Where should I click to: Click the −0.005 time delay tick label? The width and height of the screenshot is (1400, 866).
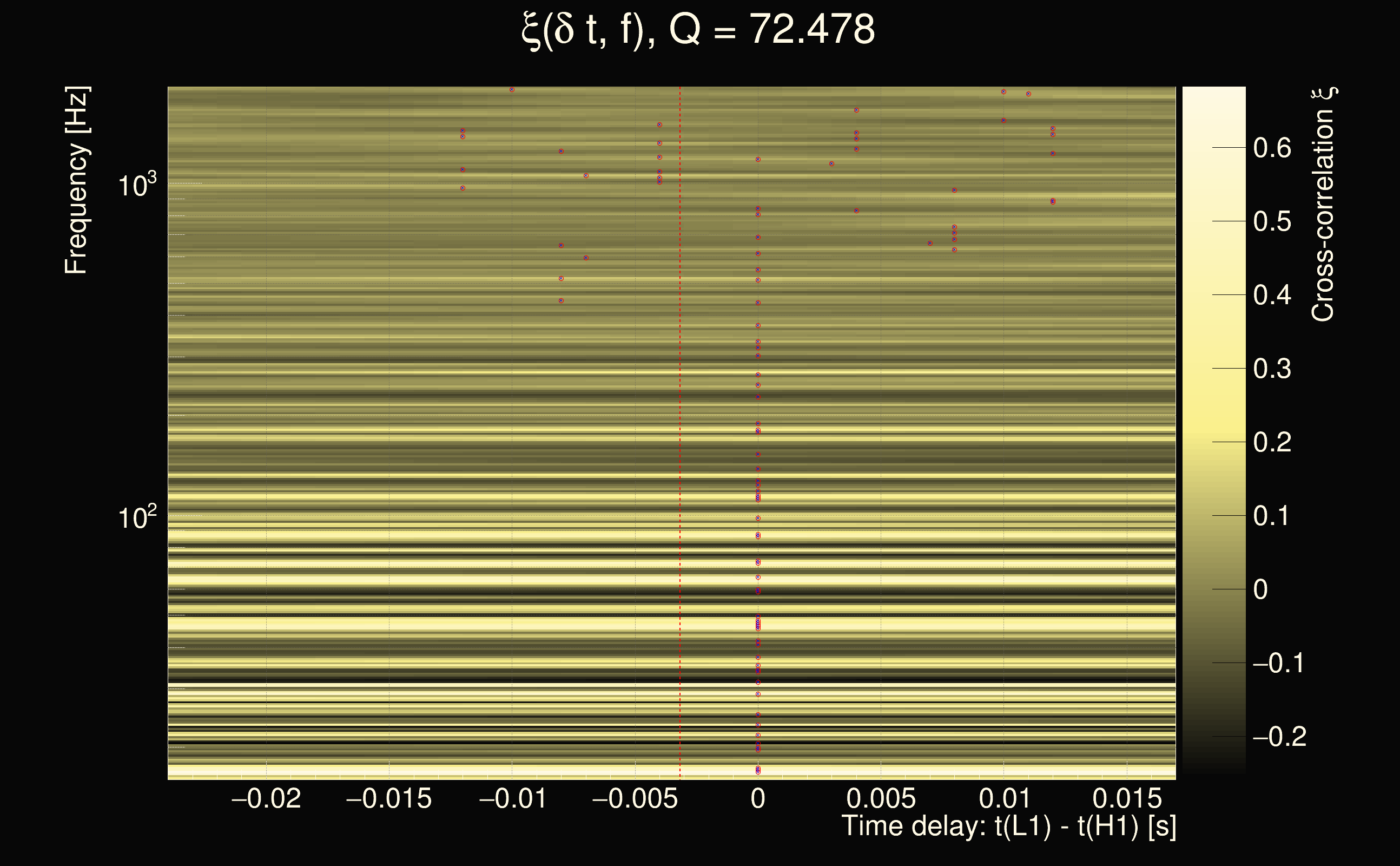pos(635,798)
